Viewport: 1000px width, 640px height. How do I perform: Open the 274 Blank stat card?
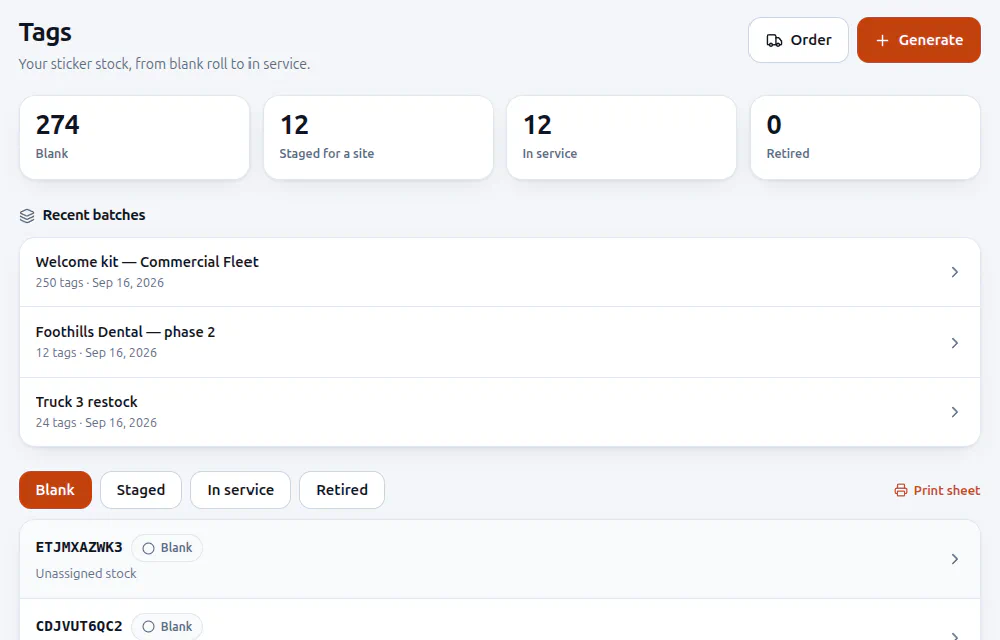(x=135, y=138)
